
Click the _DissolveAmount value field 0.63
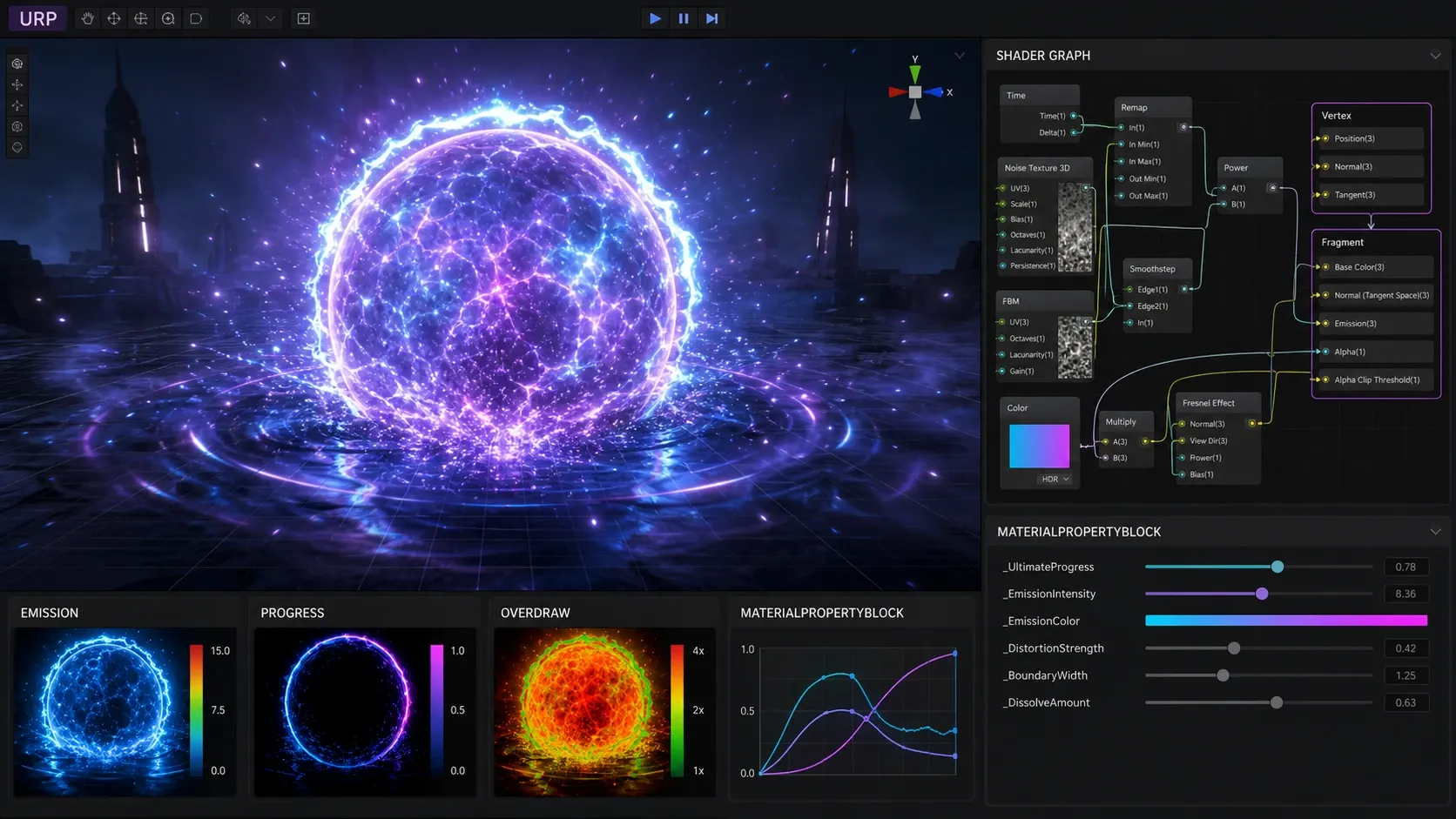tap(1405, 702)
